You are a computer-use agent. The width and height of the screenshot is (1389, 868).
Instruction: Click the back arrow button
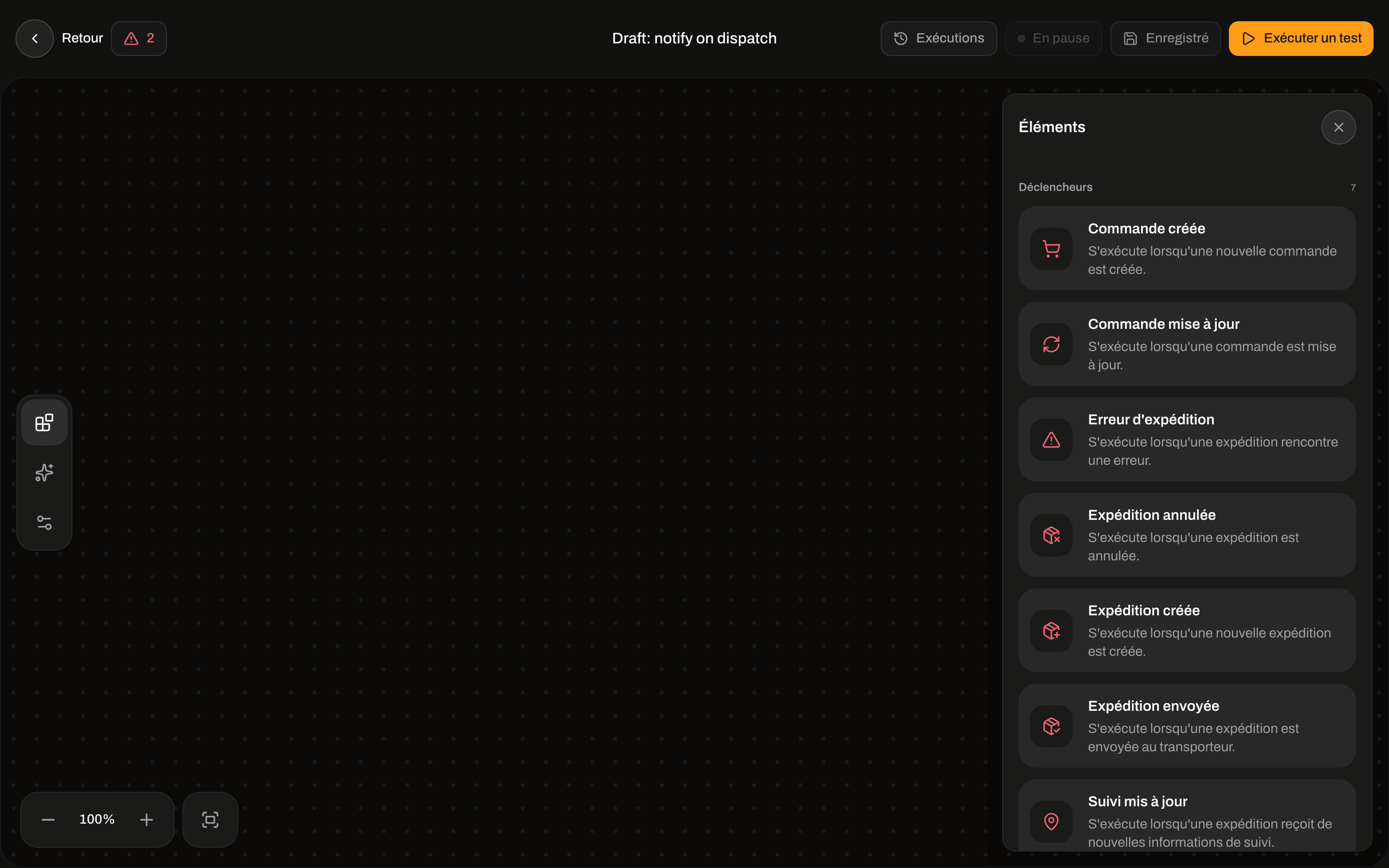point(34,39)
